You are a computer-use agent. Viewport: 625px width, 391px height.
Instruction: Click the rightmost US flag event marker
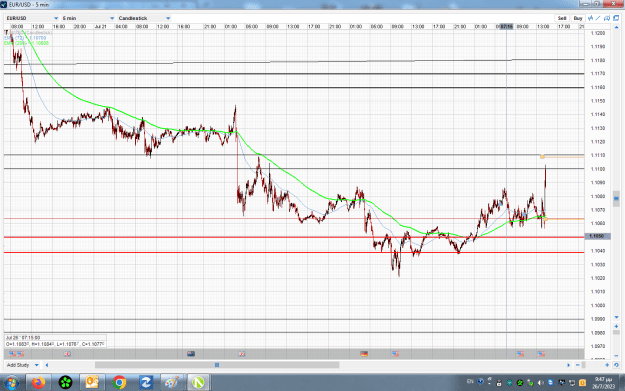[x=541, y=354]
